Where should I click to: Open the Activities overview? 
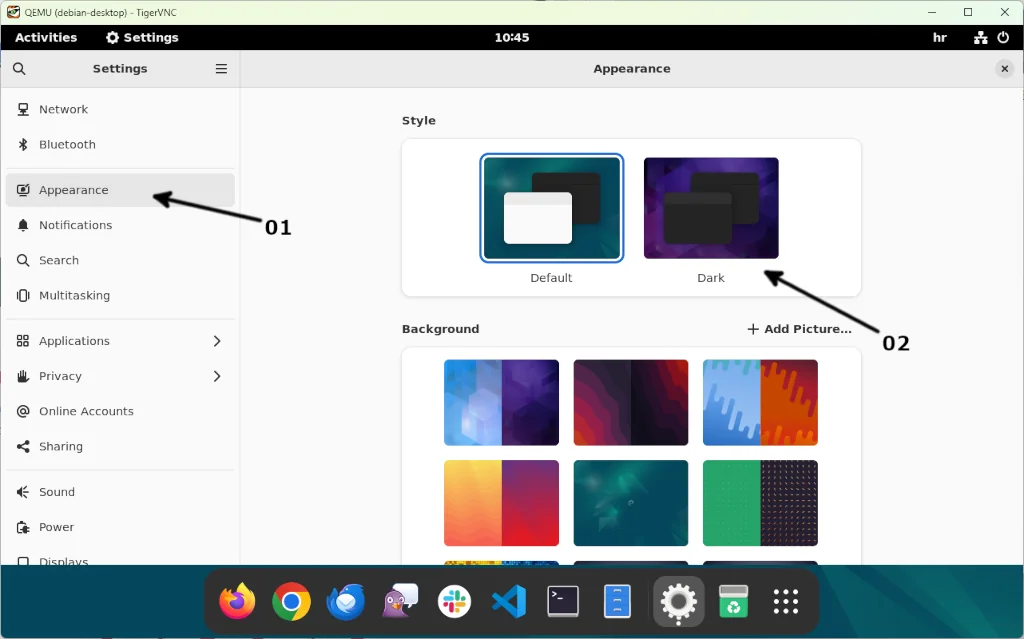(45, 37)
